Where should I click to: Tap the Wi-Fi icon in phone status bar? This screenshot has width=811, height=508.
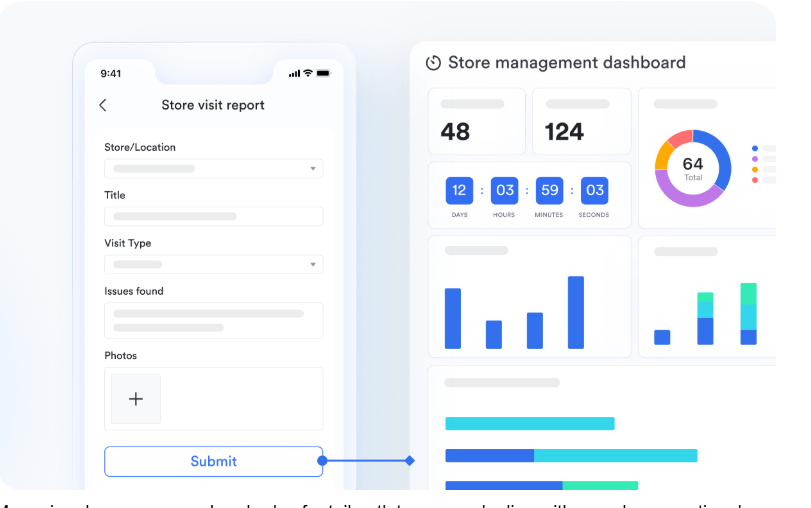point(308,73)
